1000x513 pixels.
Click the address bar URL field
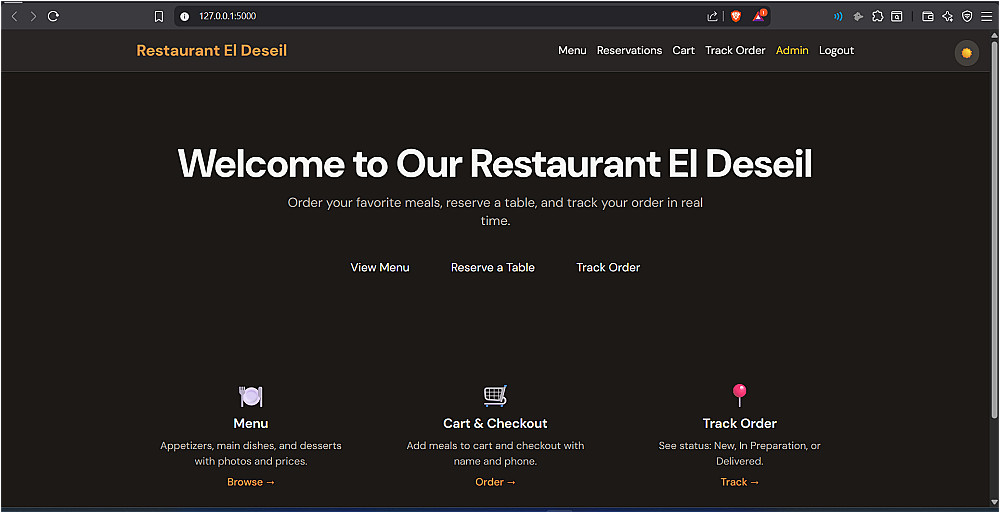[446, 17]
